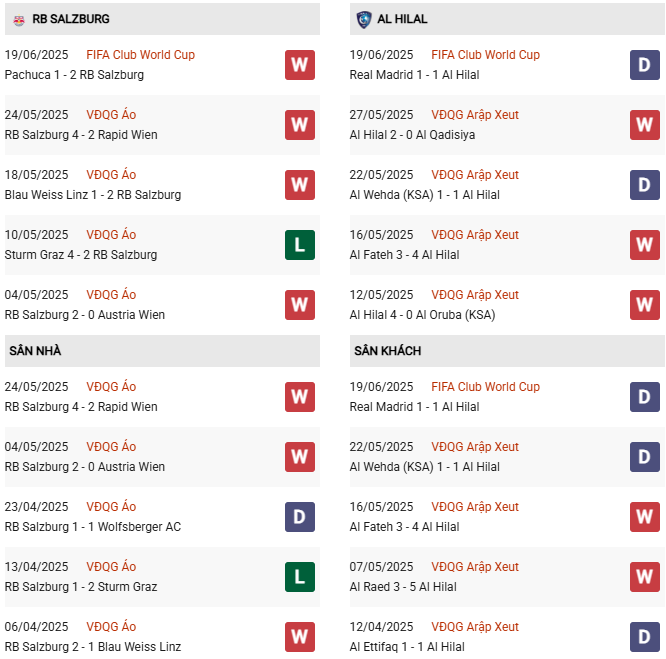Image resolution: width=666 pixels, height=659 pixels.
Task: Click the D badge for Wolfsberger AC match
Action: pyautogui.click(x=299, y=517)
